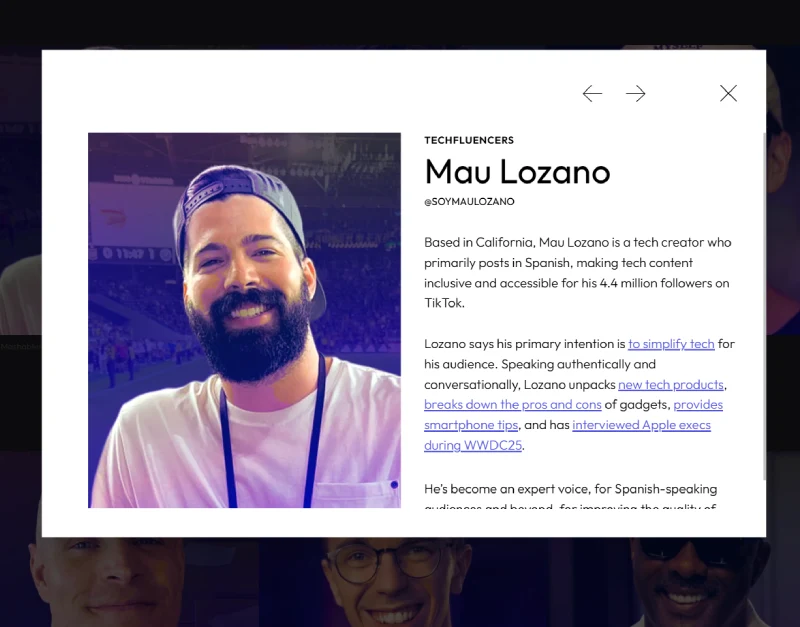Close the Mau Lozano profile popup
Screen dimensions: 800x627
(728, 93)
